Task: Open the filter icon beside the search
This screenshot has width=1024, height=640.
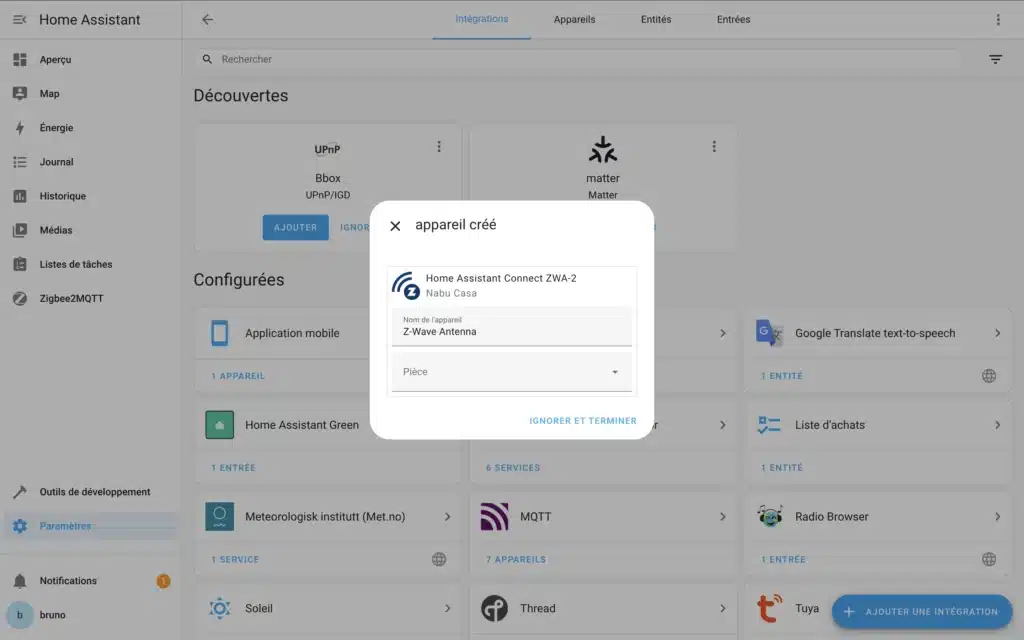Action: 995,59
